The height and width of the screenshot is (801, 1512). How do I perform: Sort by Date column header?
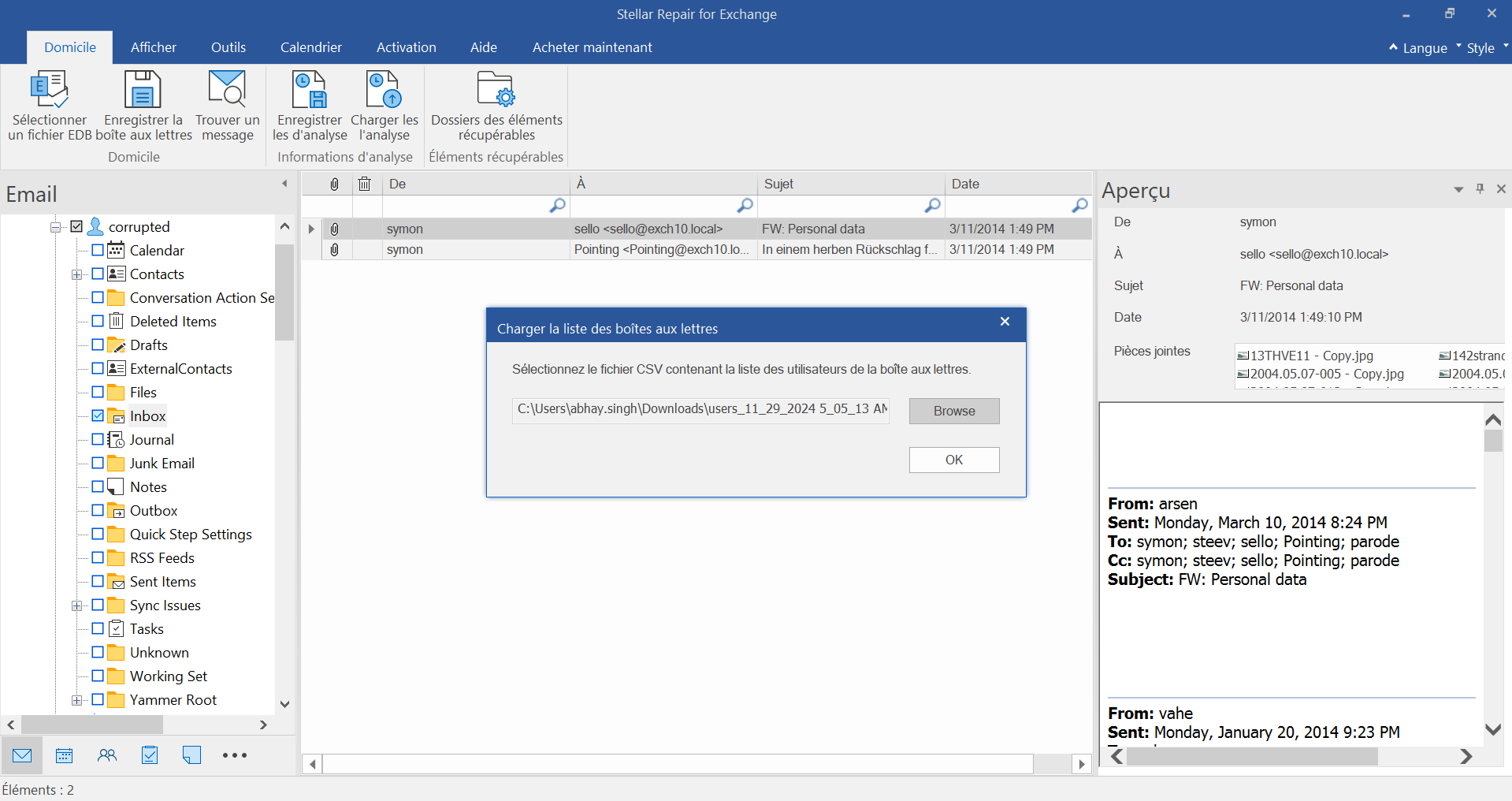point(1018,184)
